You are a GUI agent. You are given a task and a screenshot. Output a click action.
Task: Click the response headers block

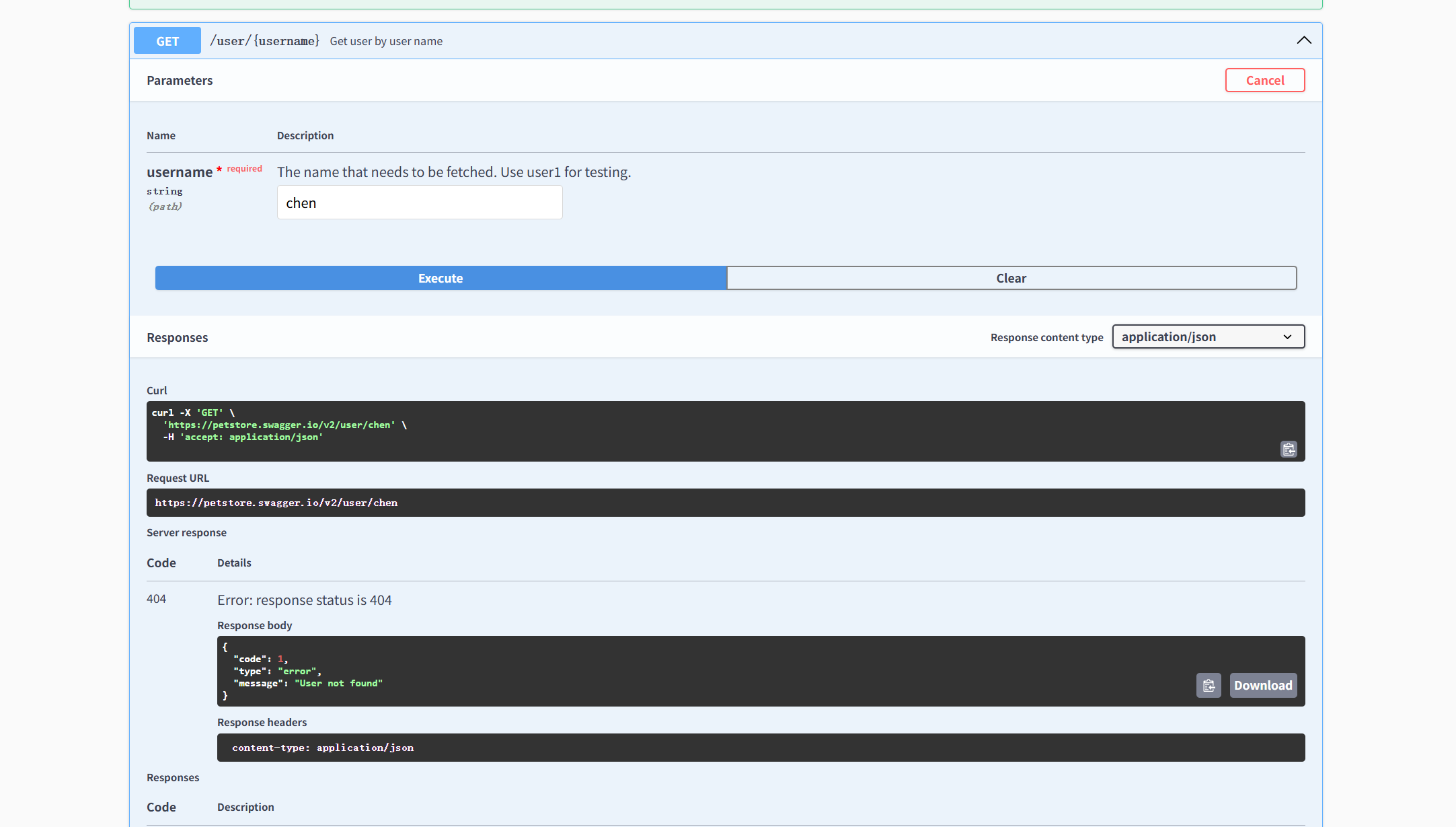[760, 748]
